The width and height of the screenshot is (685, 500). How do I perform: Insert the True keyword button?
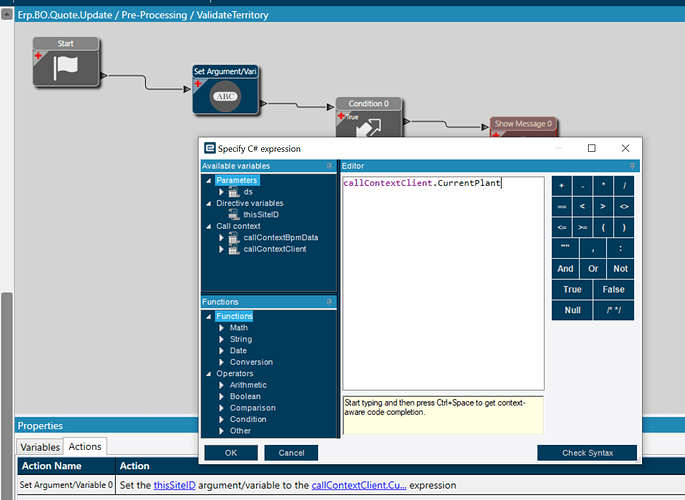pos(572,289)
